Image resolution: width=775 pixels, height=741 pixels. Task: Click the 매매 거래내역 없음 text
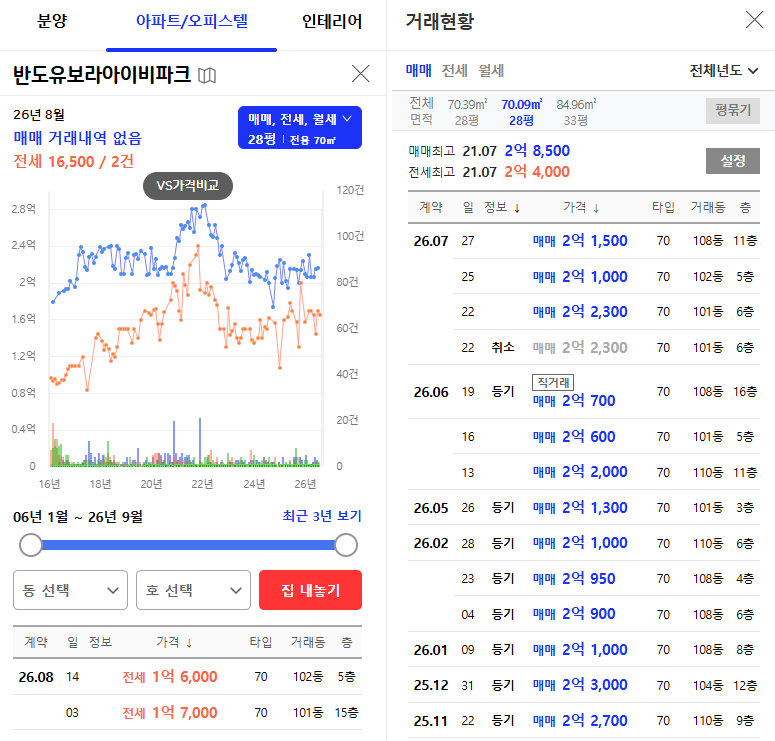pyautogui.click(x=78, y=138)
